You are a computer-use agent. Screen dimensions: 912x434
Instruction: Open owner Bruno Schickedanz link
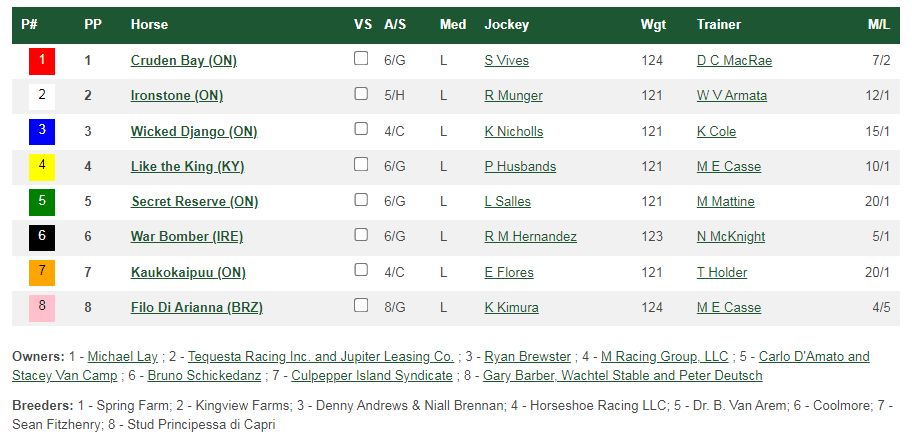[x=204, y=376]
